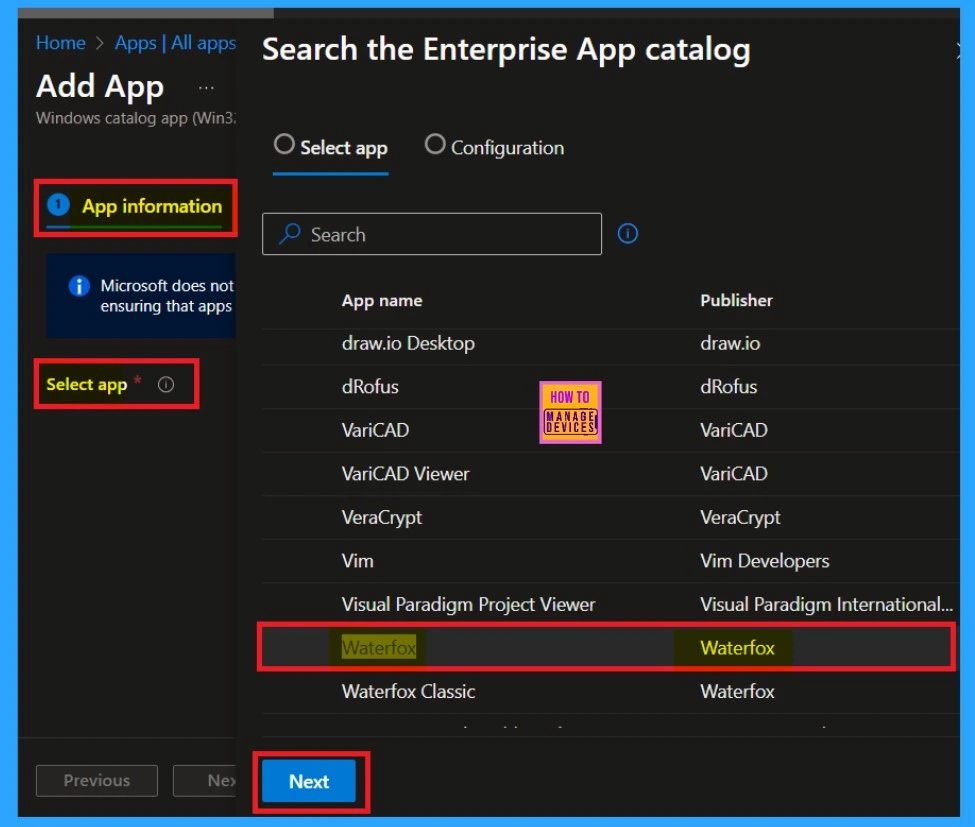The image size is (975, 827).
Task: Click the Previous button
Action: click(x=97, y=780)
